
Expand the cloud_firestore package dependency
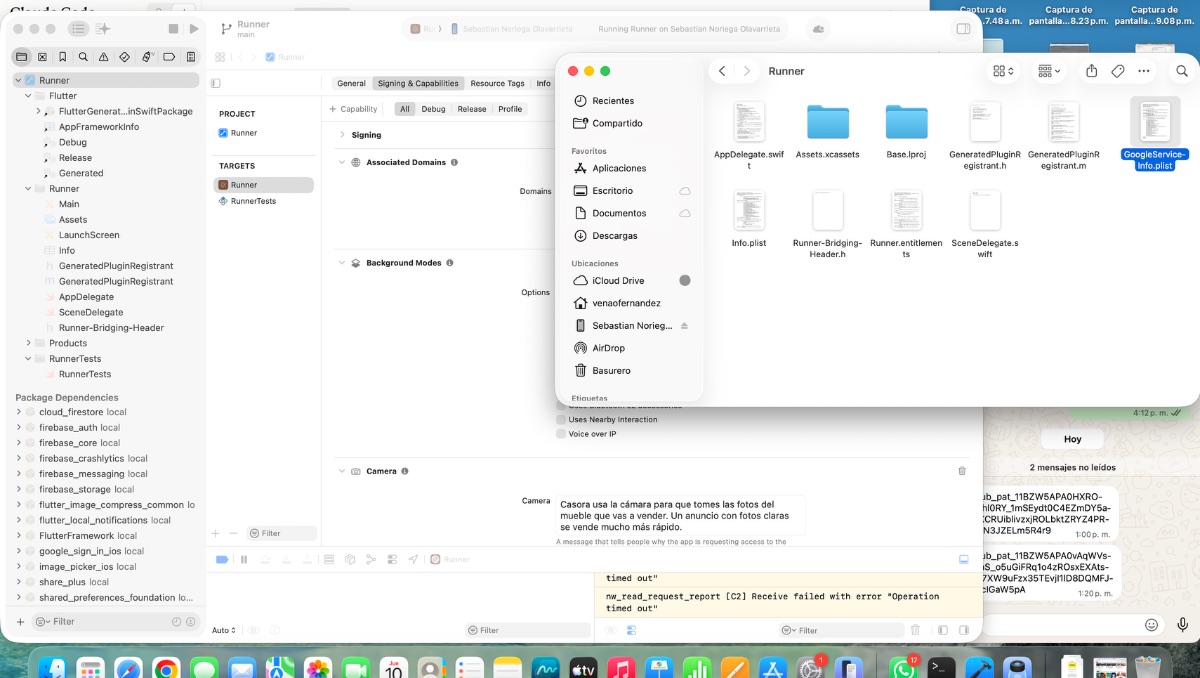click(x=18, y=412)
